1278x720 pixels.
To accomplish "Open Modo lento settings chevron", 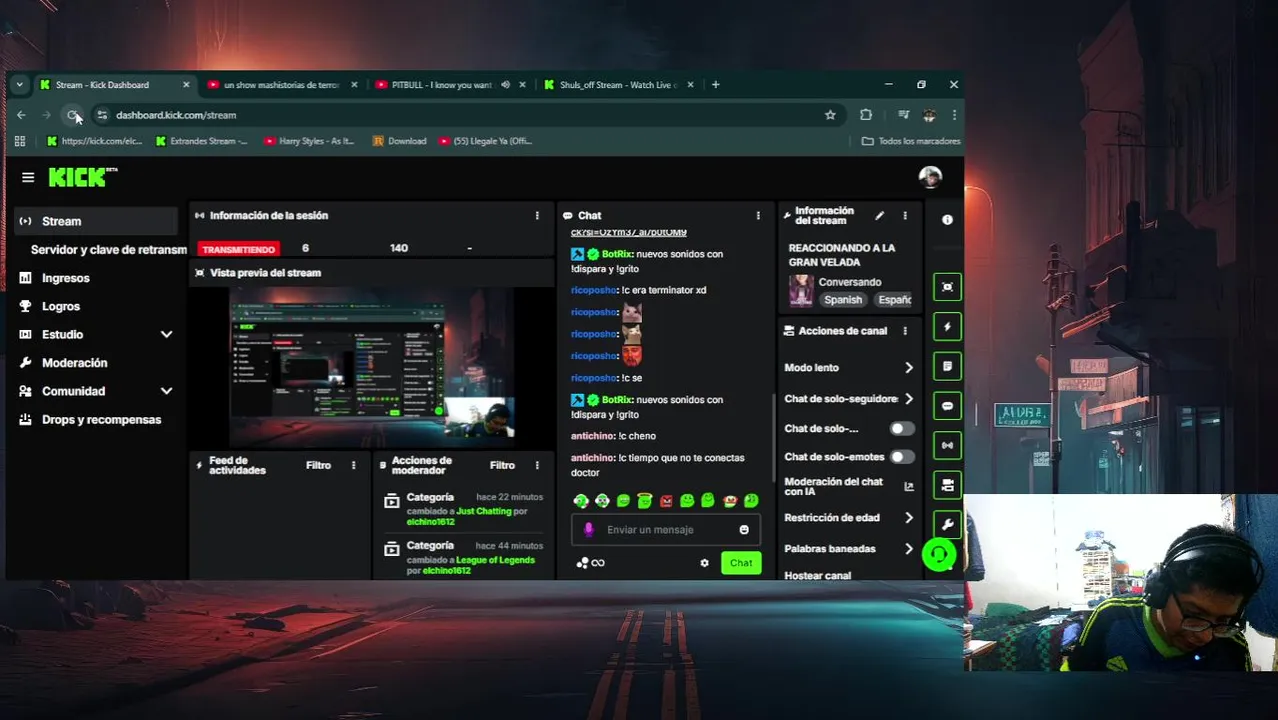I will coord(908,368).
